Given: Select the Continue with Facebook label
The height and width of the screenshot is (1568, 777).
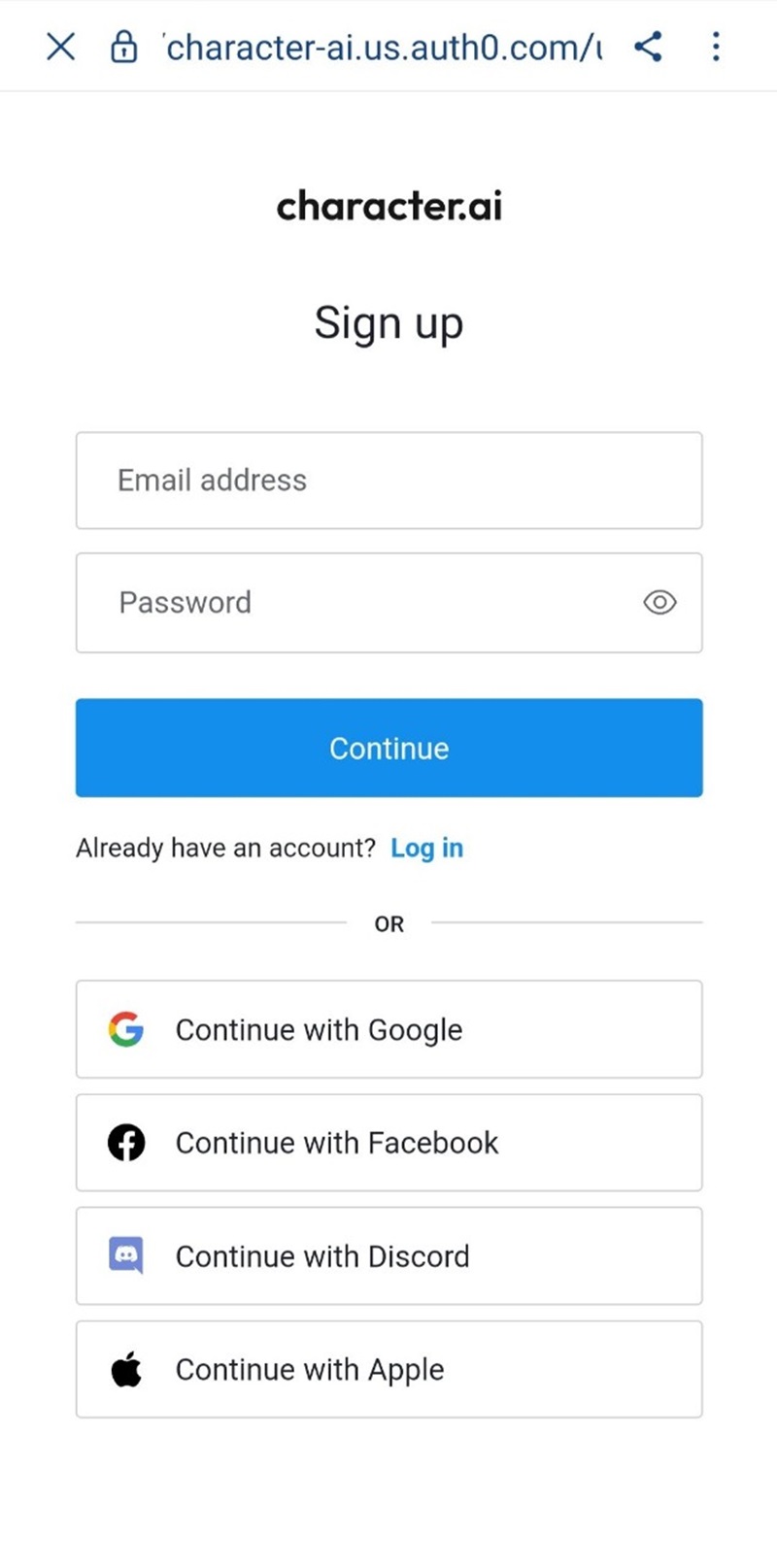Looking at the screenshot, I should click(x=336, y=1143).
